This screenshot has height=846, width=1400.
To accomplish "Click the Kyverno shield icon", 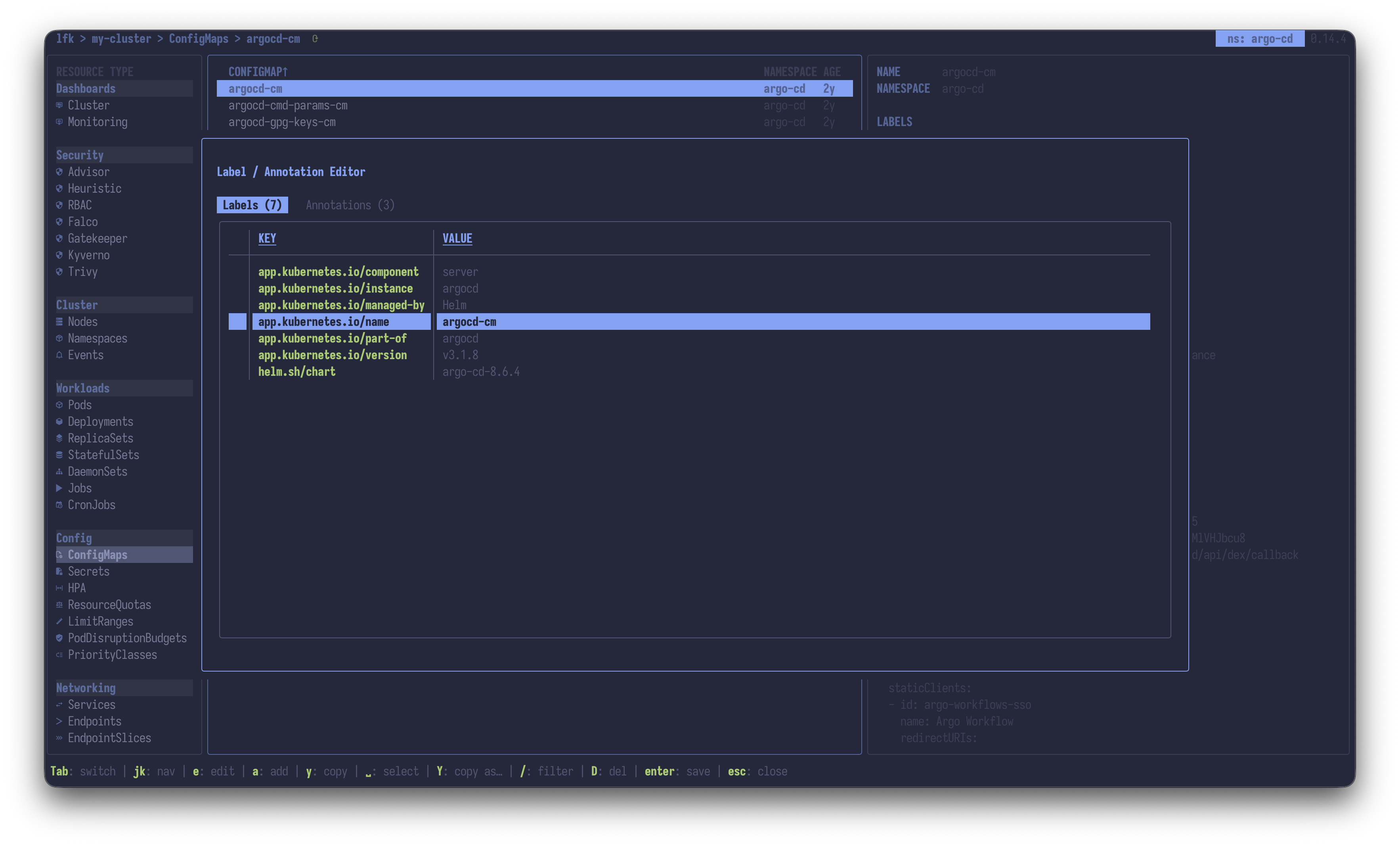I will click(x=59, y=255).
